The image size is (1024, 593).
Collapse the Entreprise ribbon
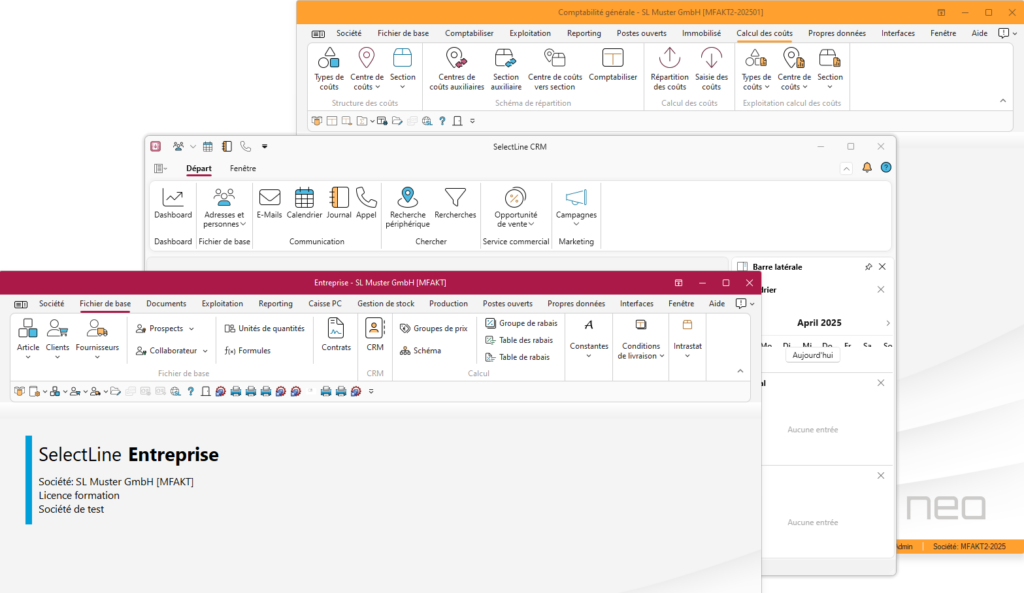point(740,371)
